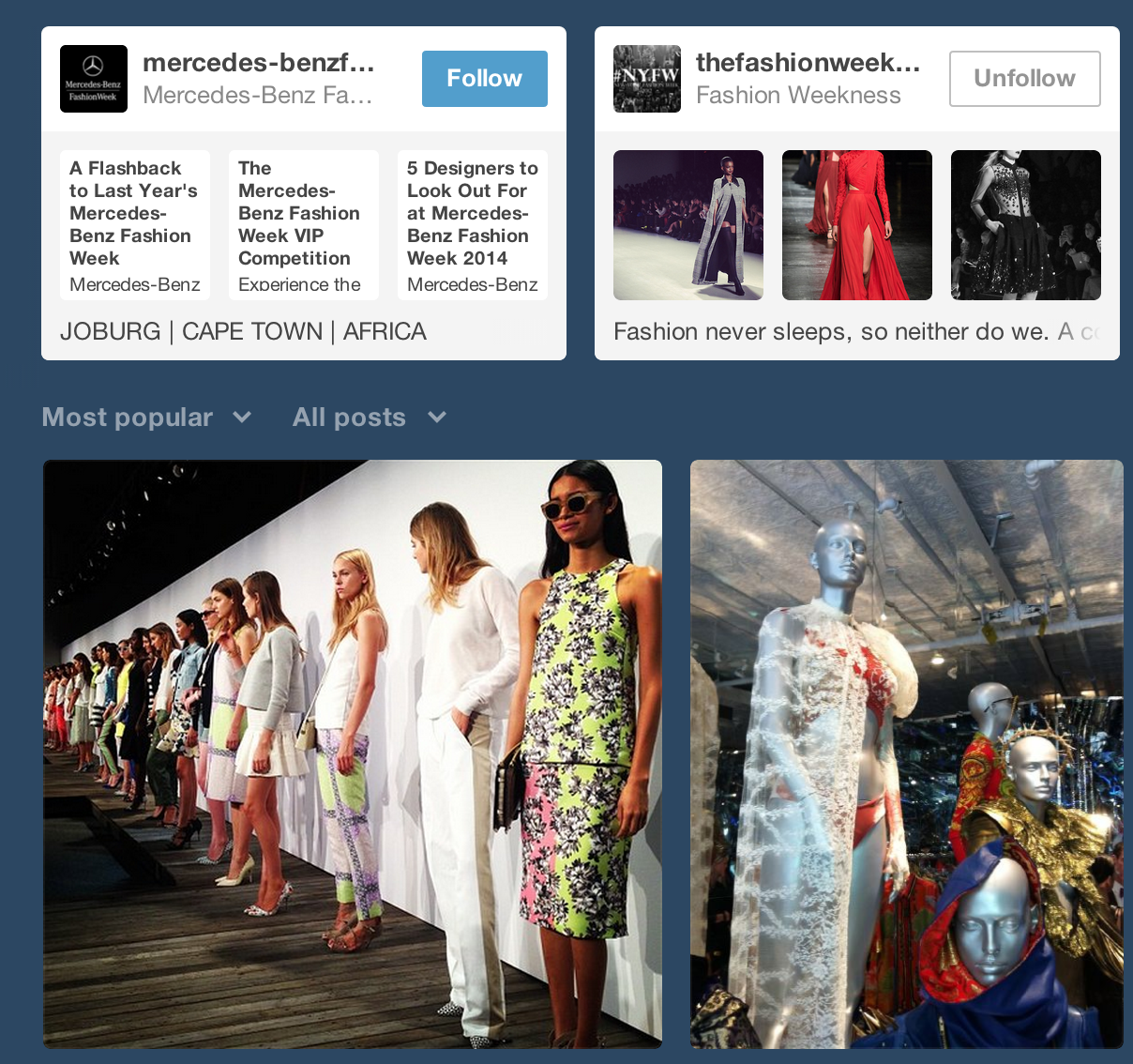
Task: Click the chevron next to All posts
Action: 437,418
